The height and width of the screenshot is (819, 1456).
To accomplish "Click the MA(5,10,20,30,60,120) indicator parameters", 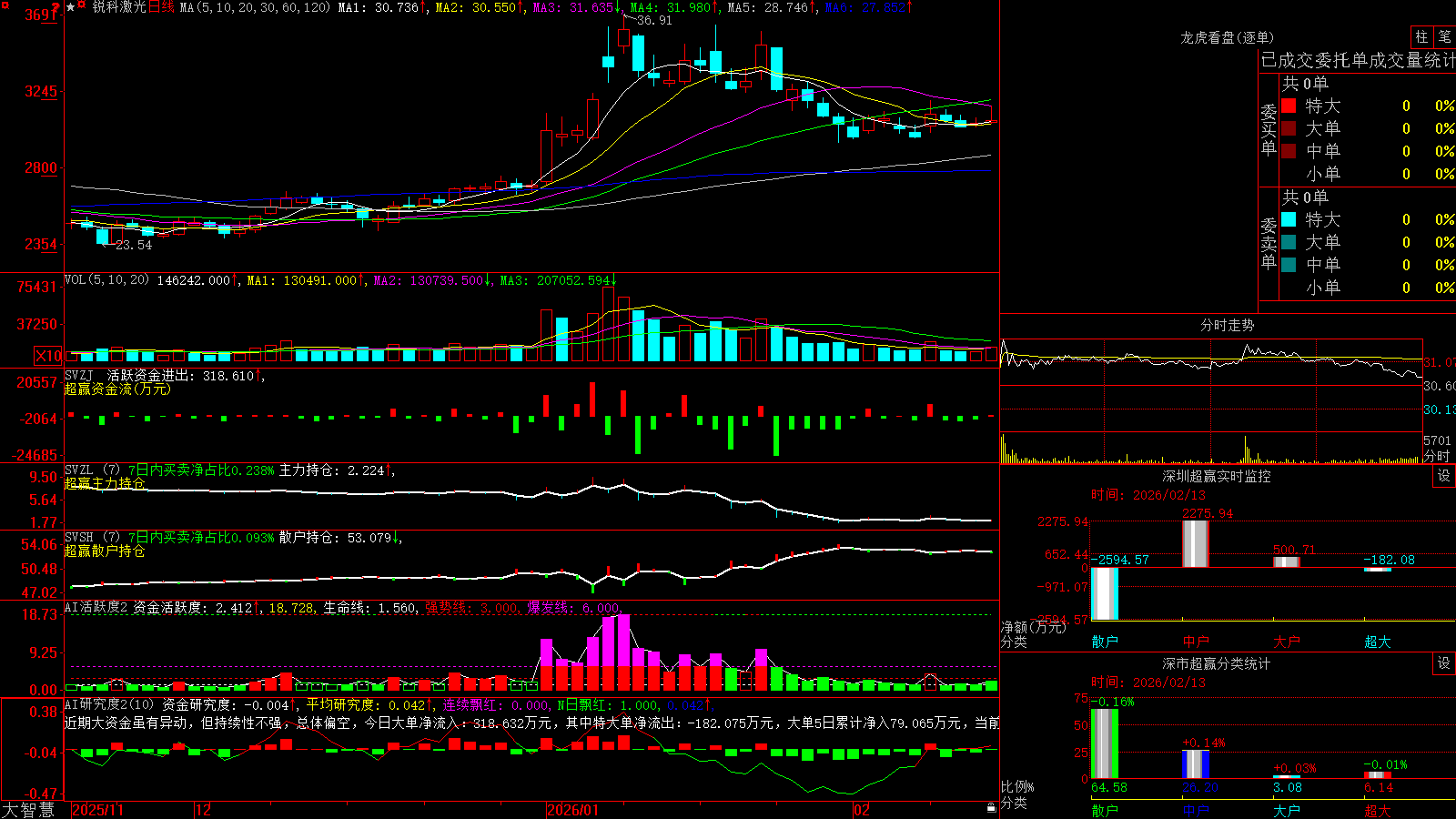I will [256, 7].
